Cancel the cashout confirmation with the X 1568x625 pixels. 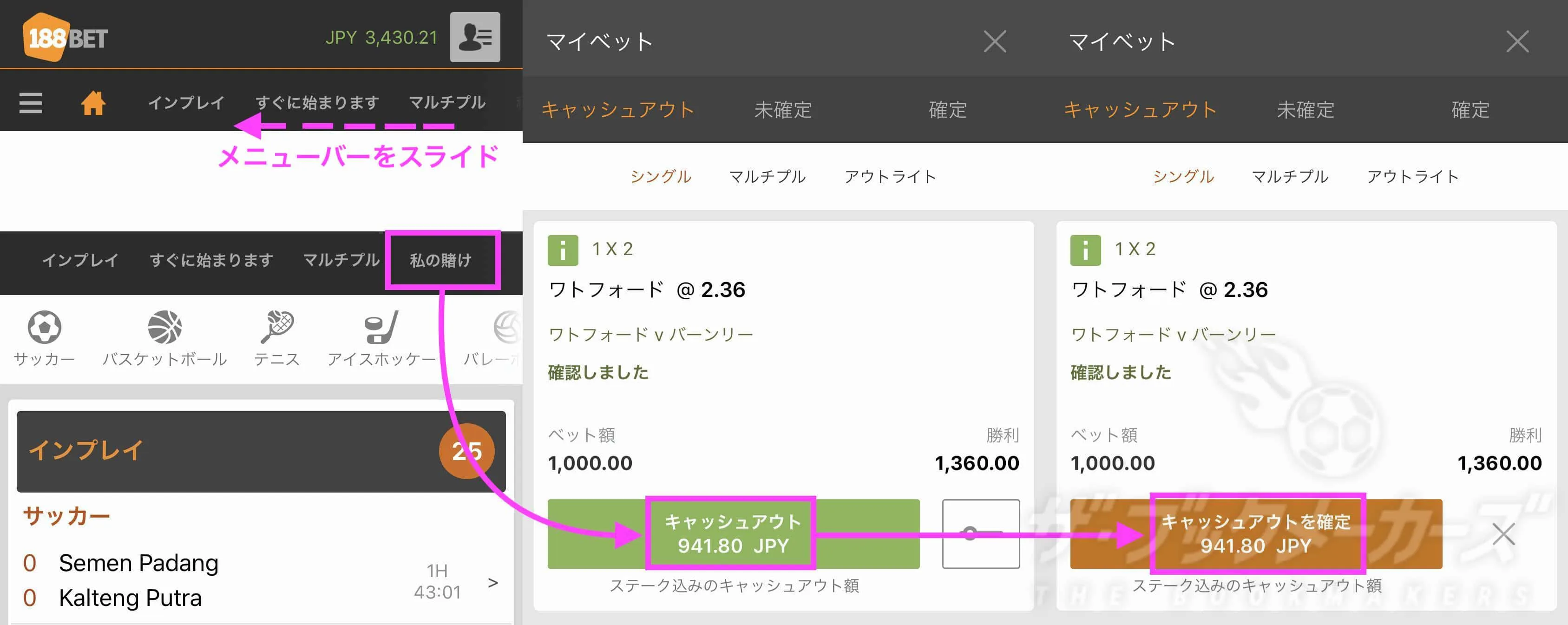(1503, 534)
